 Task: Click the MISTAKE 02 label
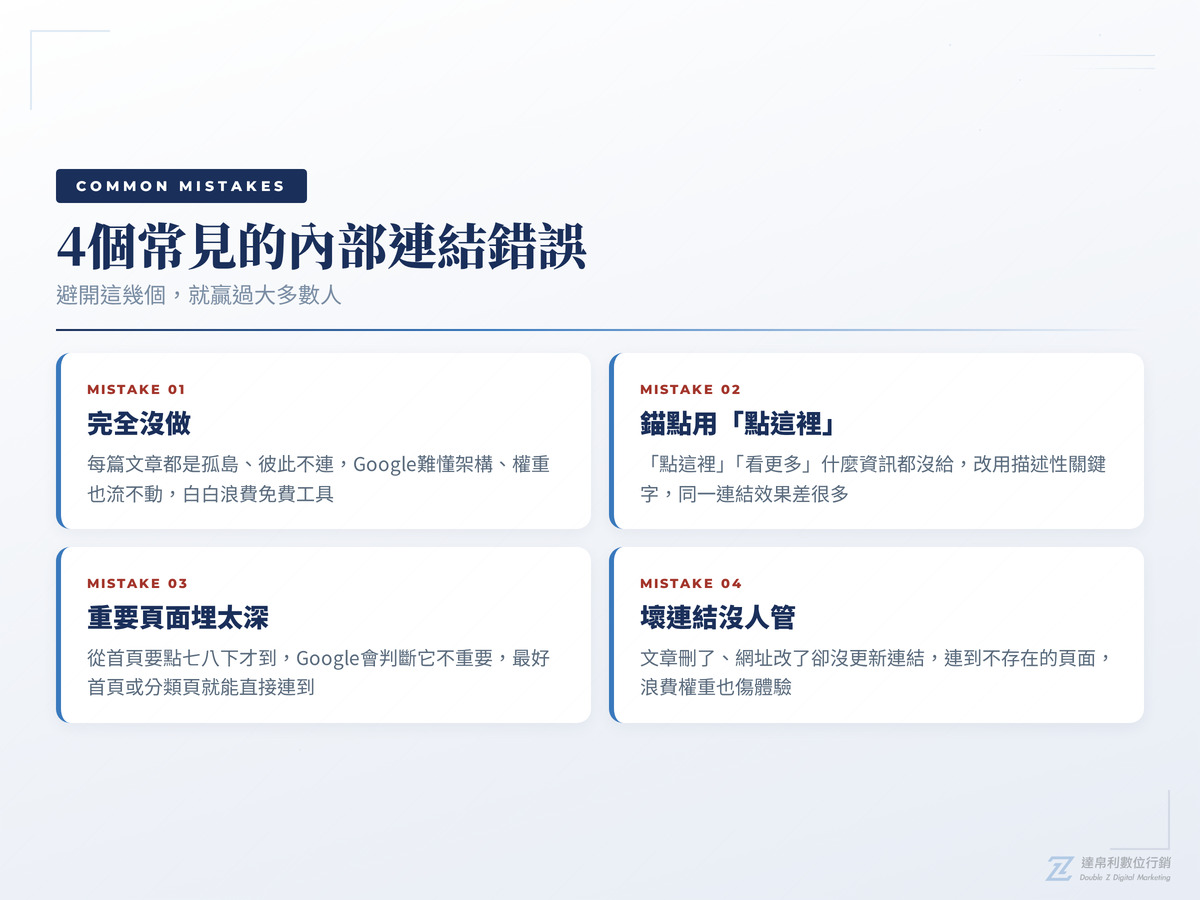point(690,390)
